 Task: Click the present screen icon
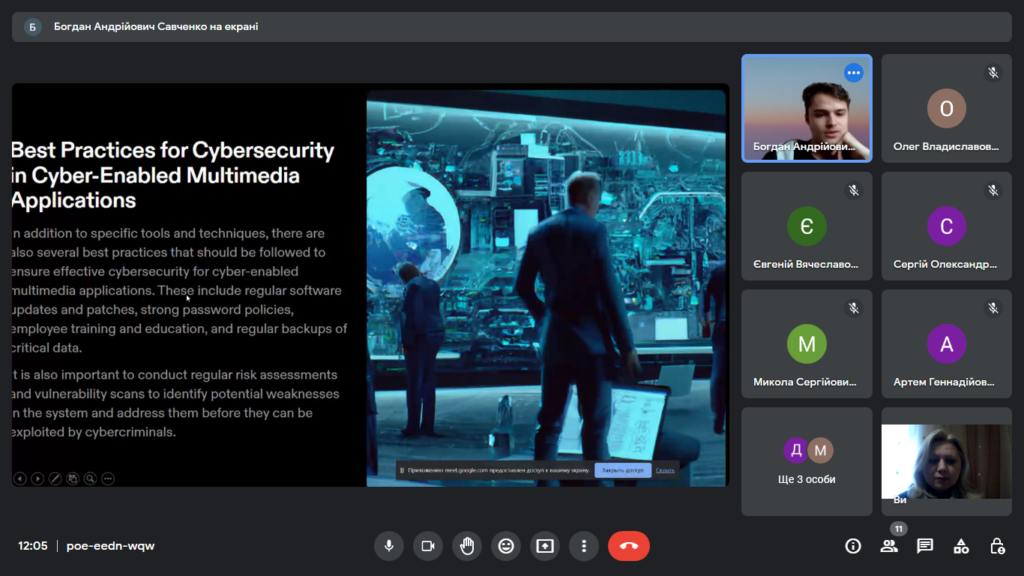tap(545, 546)
